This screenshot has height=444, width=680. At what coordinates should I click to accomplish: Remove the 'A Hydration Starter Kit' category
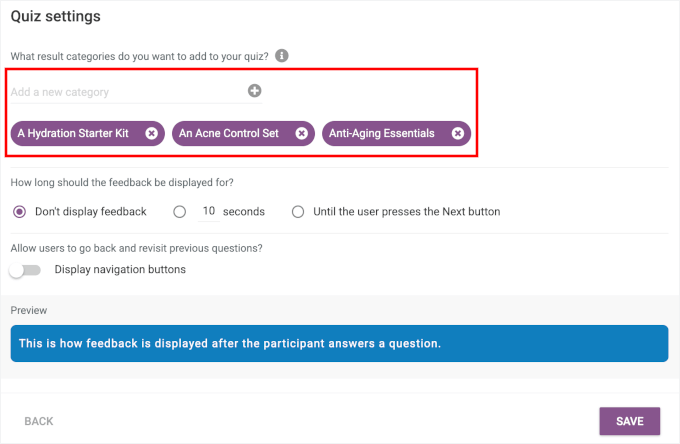coord(151,133)
